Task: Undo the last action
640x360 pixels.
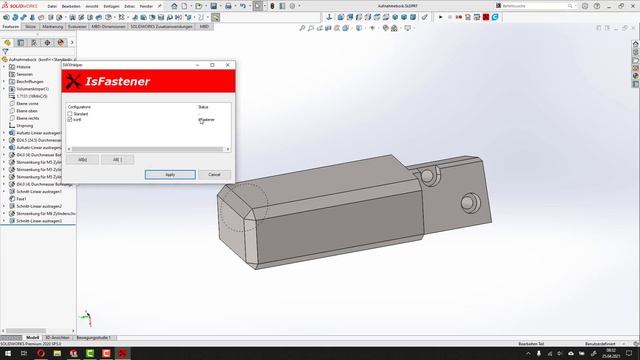Action: tap(243, 6)
